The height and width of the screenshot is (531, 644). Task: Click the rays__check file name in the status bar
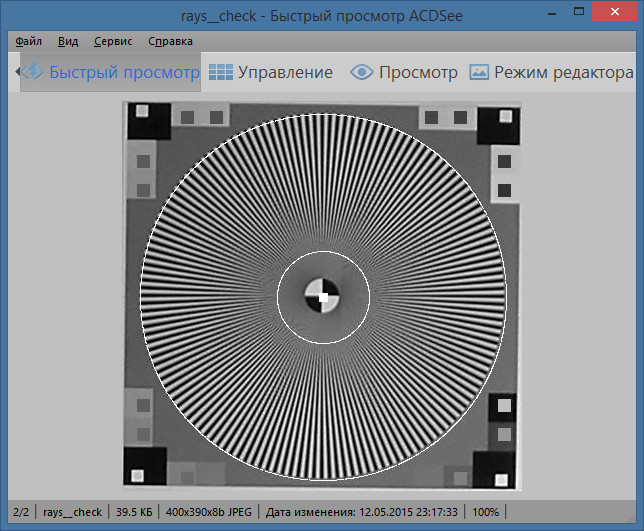pyautogui.click(x=72, y=512)
